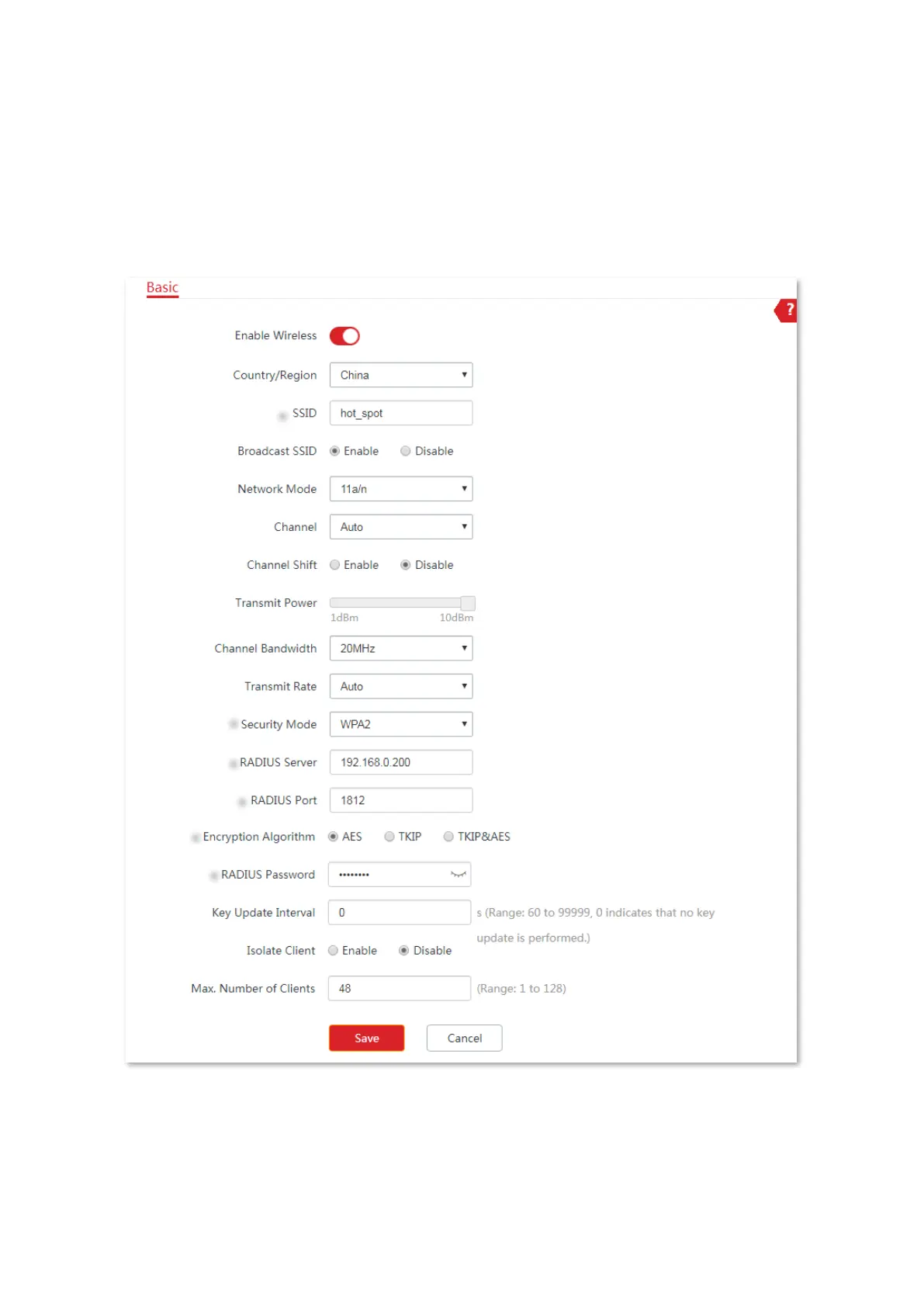The width and height of the screenshot is (924, 1307).
Task: Select Disable for Channel Shift
Action: pos(405,565)
